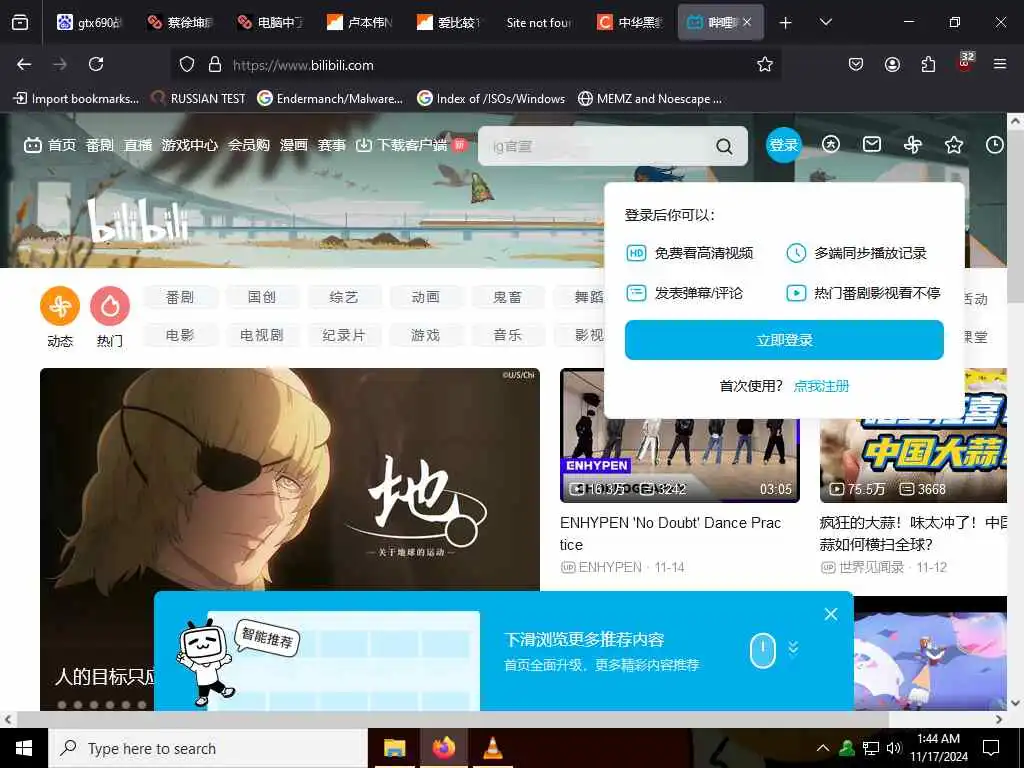Switch to the 卢本伟 tab
The height and width of the screenshot is (768, 1024).
(x=360, y=22)
